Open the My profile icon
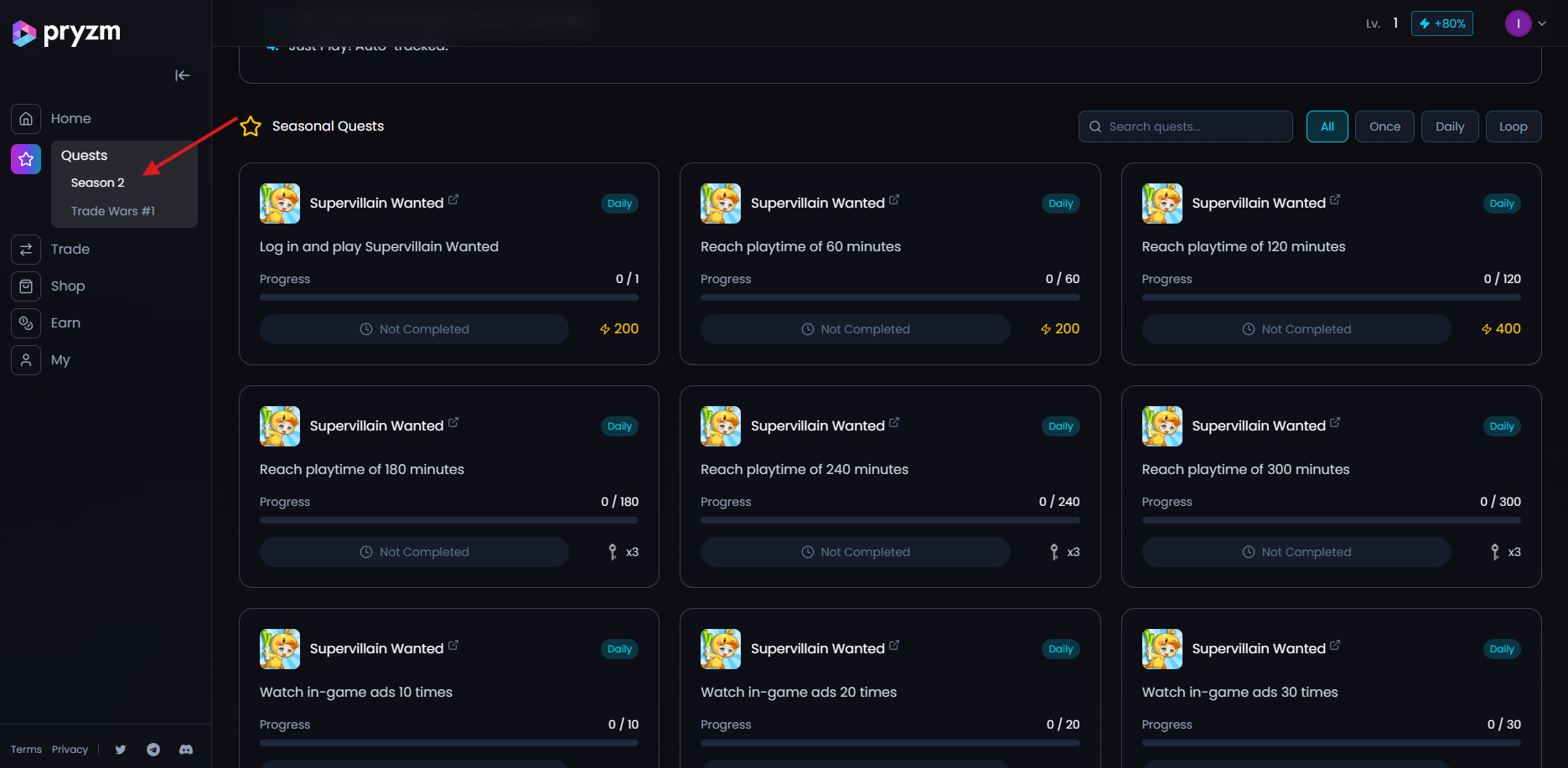The width and height of the screenshot is (1568, 768). click(26, 360)
